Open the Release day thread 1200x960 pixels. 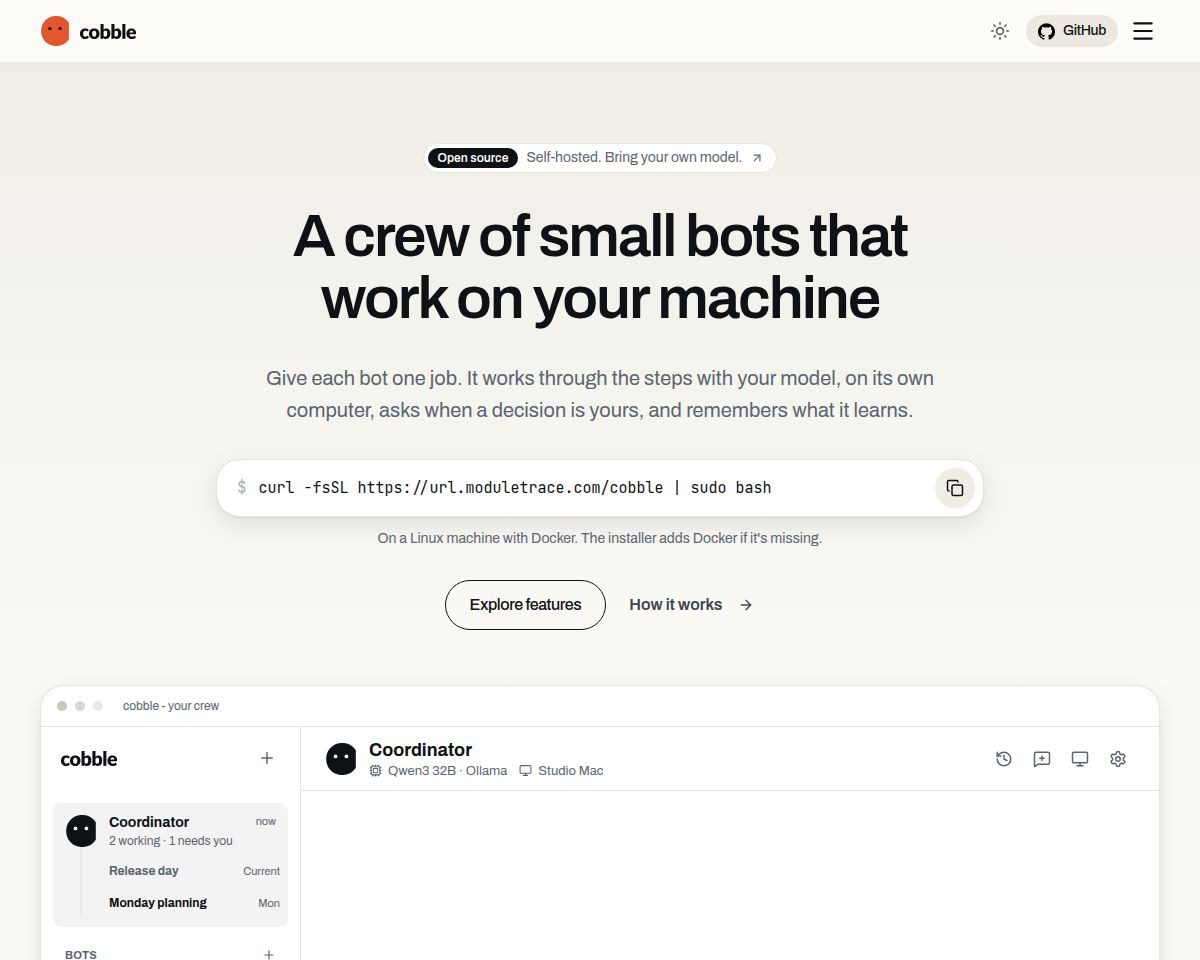(x=194, y=871)
